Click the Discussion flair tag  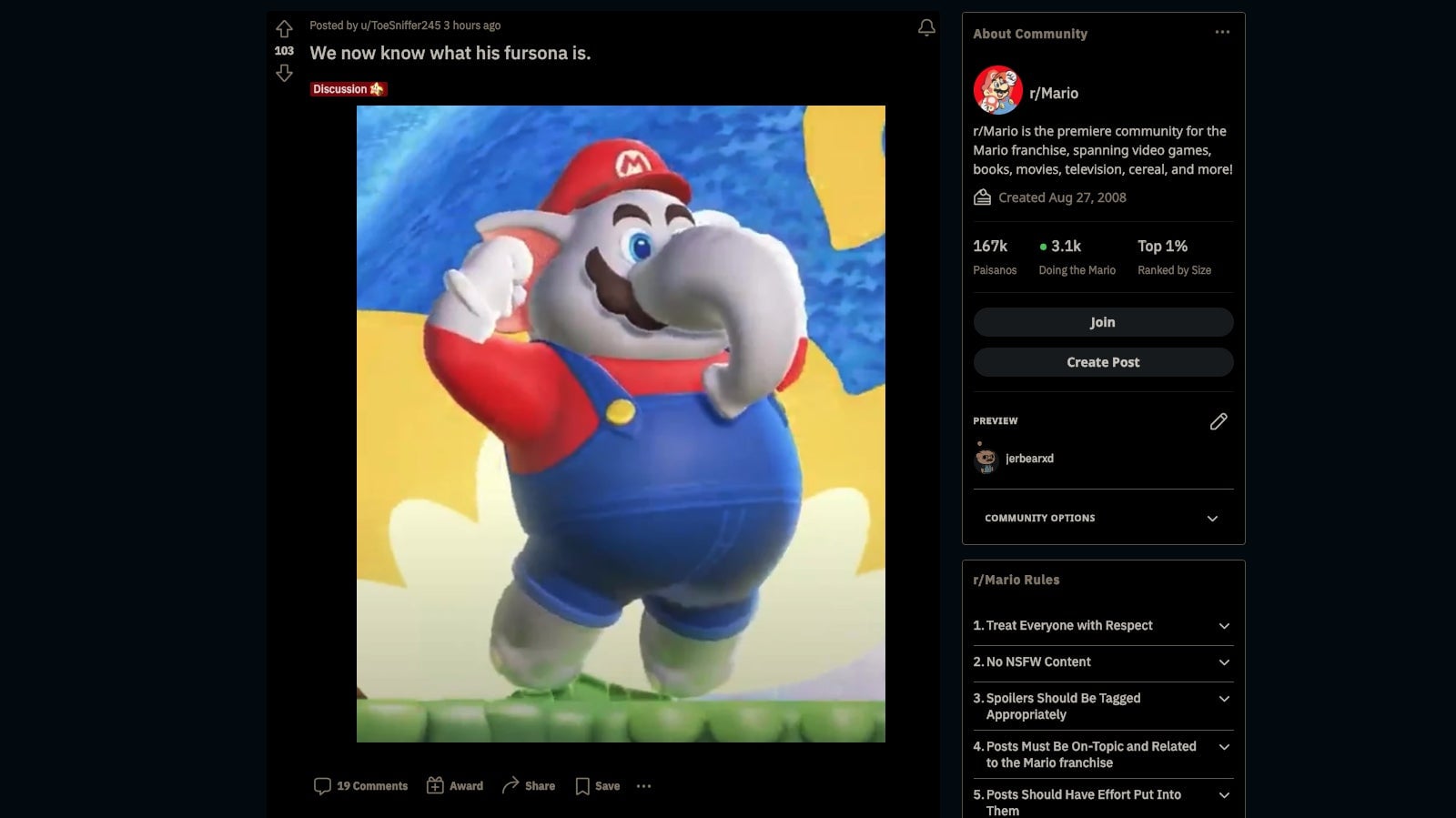click(349, 89)
